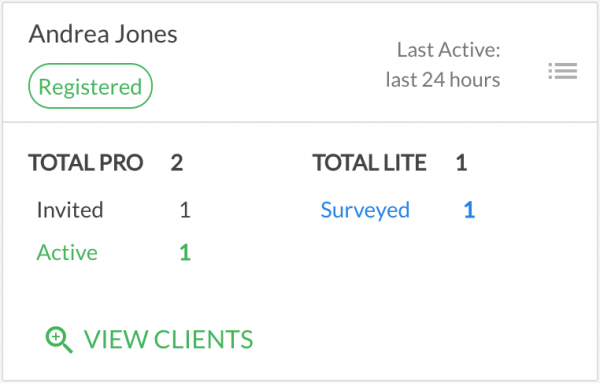Screen dimensions: 600x383
Task: Click the Last Active label
Action: pos(448,50)
